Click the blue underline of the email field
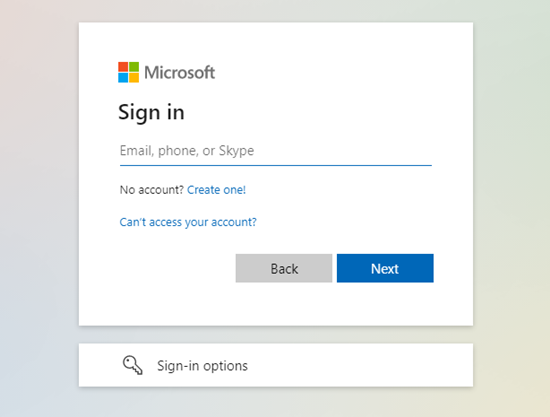The width and height of the screenshot is (550, 417). tap(276, 165)
